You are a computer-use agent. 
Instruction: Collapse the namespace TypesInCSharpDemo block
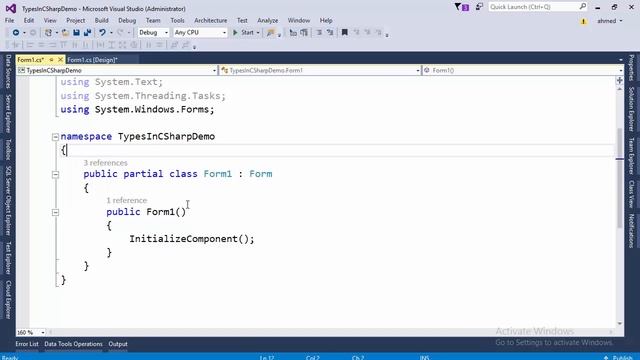point(56,137)
